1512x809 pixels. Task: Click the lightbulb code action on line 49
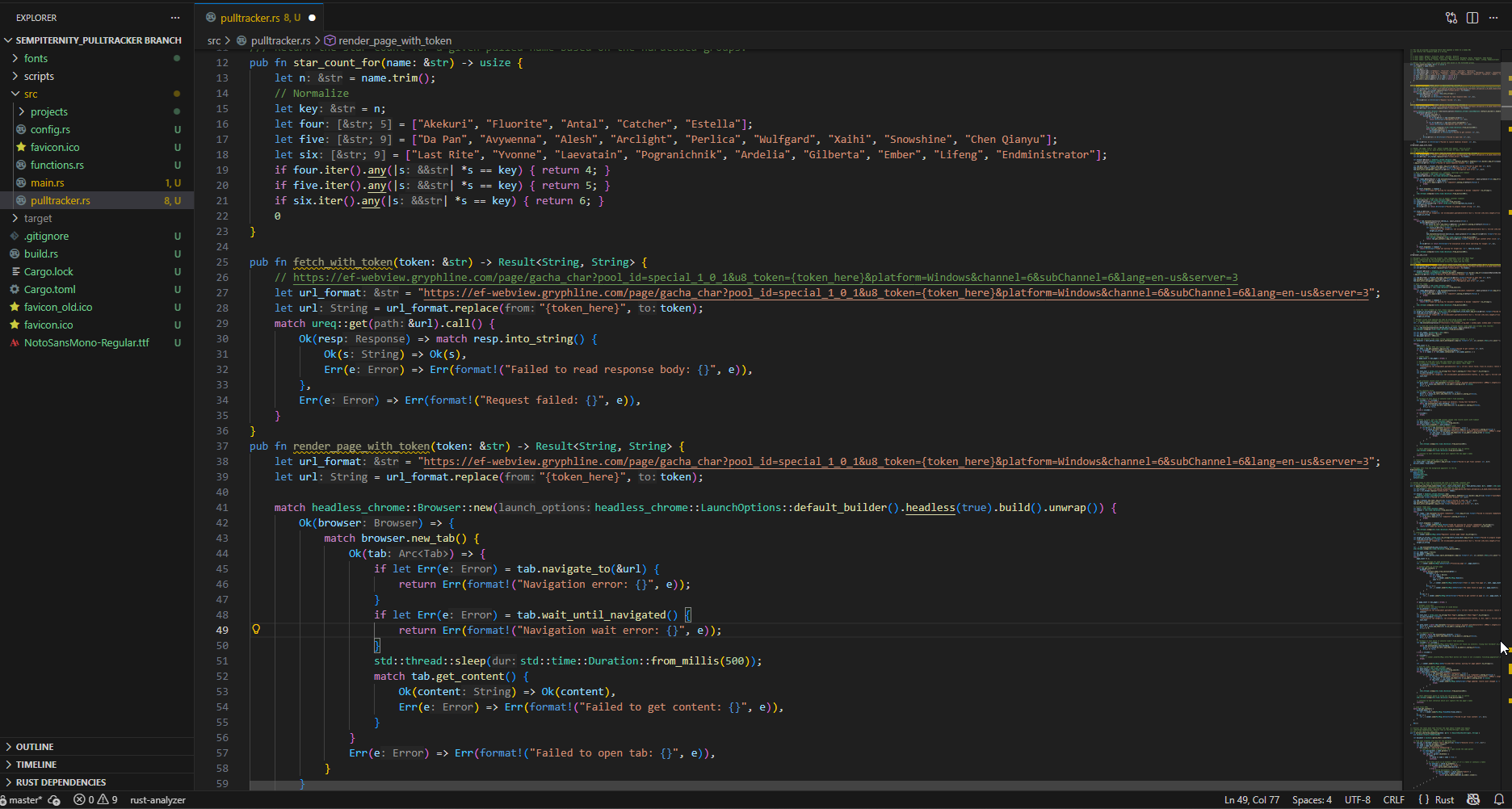tap(256, 630)
